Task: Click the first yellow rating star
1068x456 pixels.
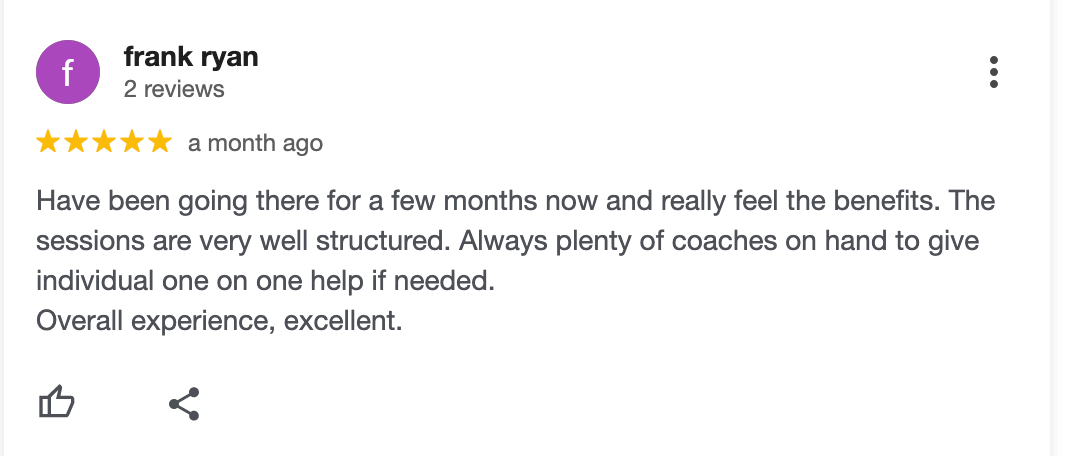Action: point(48,143)
